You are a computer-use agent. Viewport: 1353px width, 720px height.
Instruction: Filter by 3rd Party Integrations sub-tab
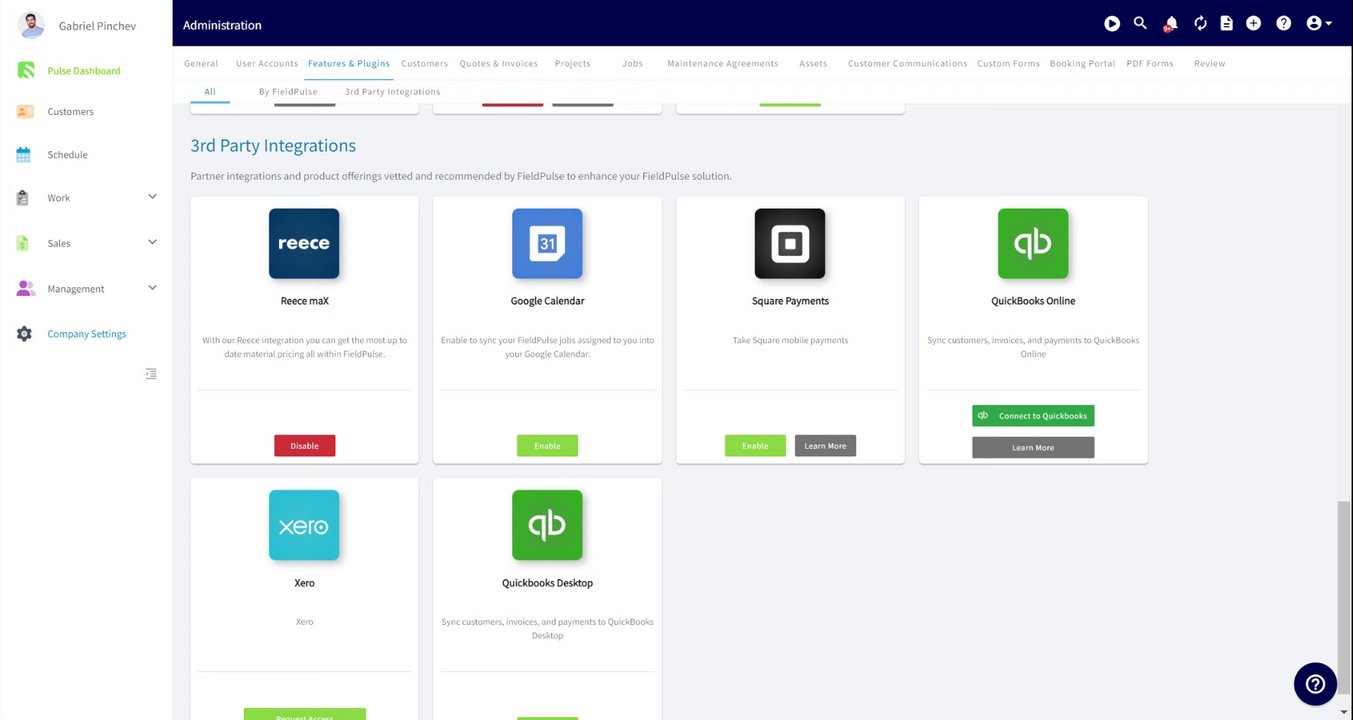click(x=392, y=91)
